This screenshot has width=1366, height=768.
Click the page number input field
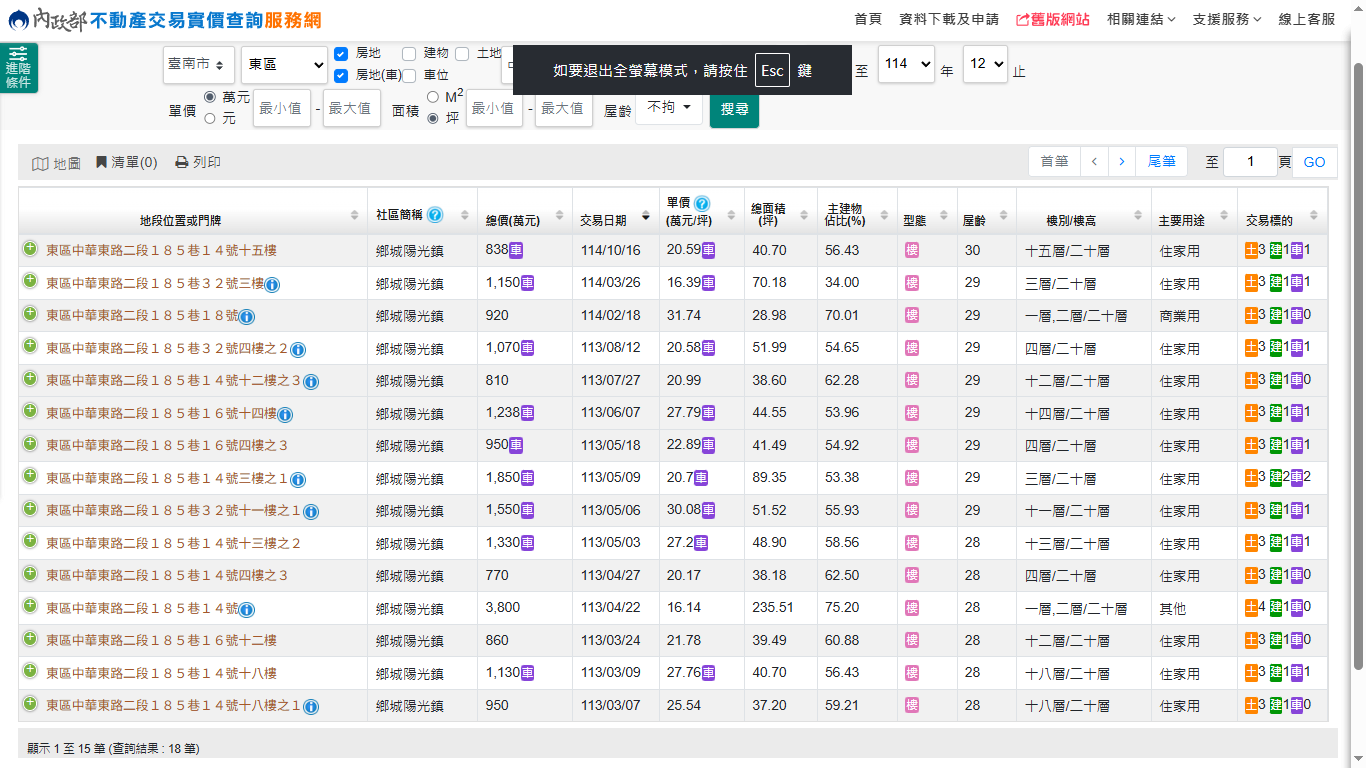pyautogui.click(x=1249, y=162)
